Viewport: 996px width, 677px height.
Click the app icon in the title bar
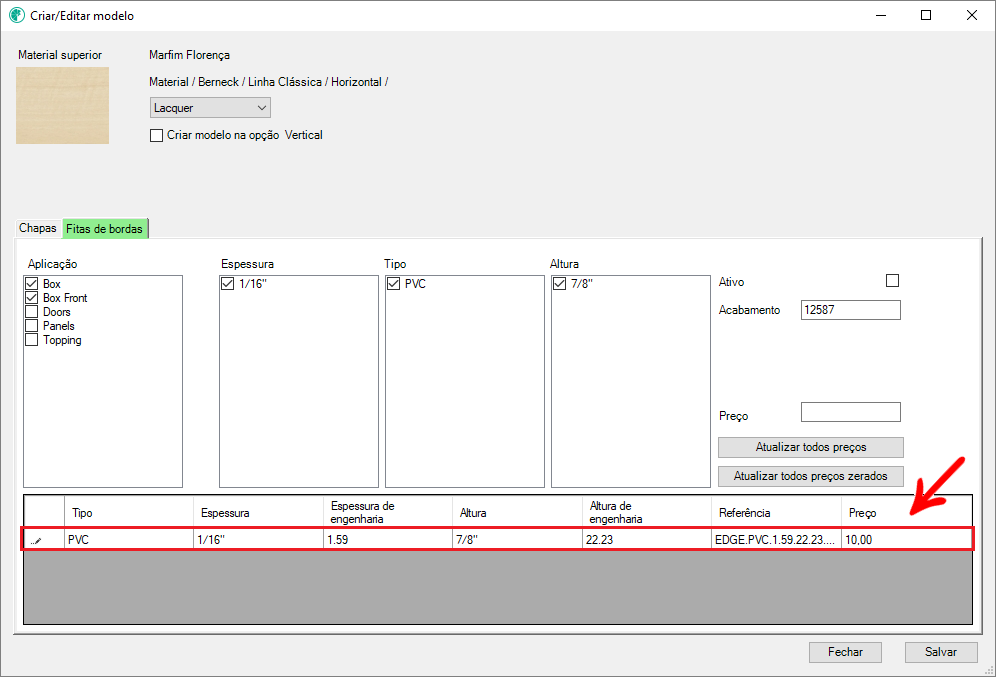coord(16,16)
